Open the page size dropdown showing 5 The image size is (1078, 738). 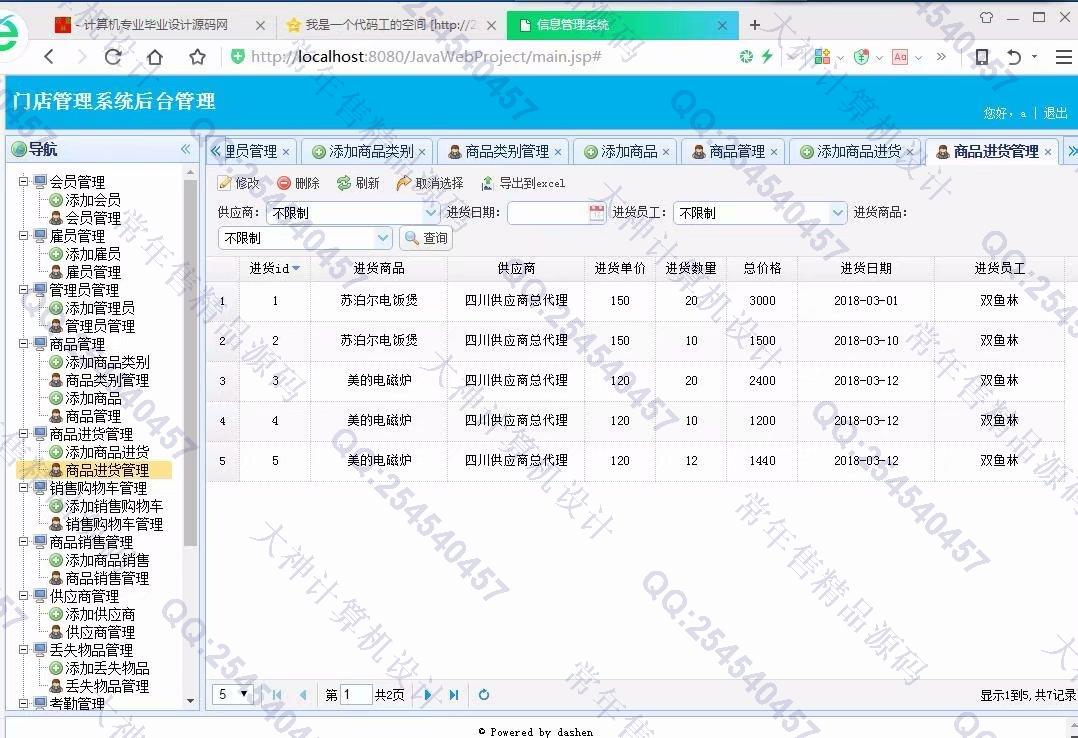(232, 694)
